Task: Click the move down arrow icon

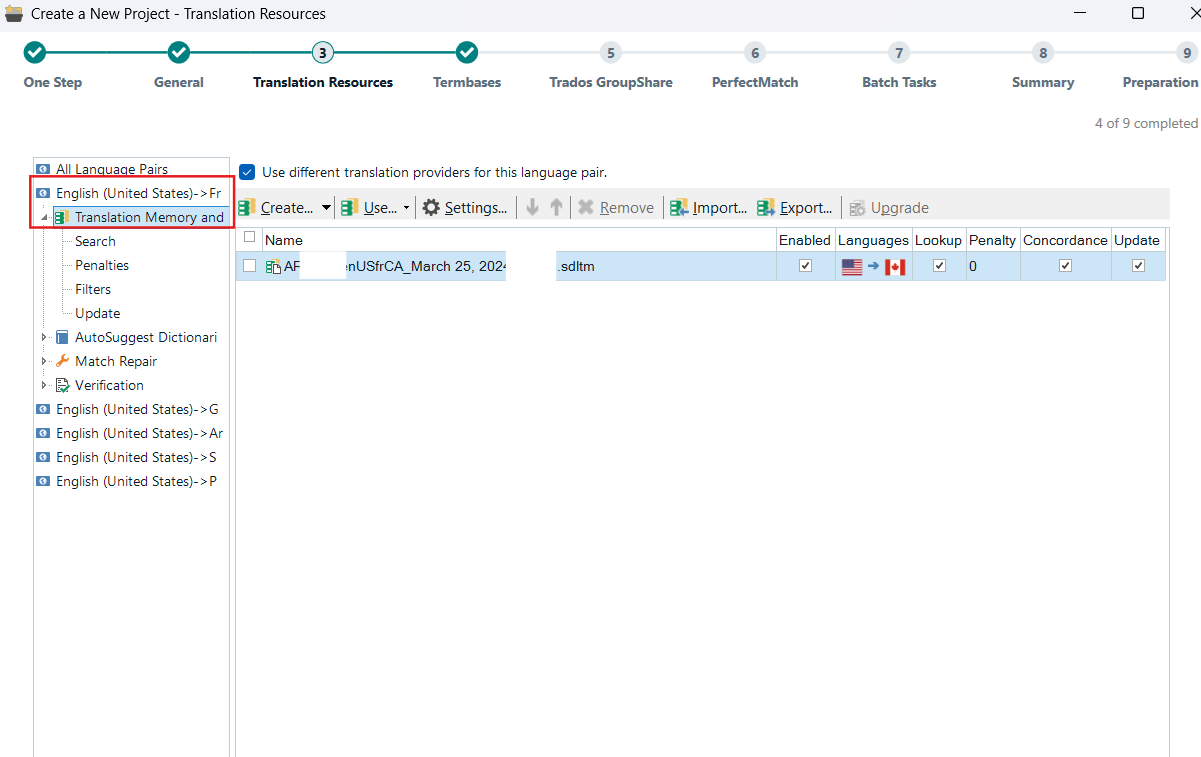Action: click(532, 207)
